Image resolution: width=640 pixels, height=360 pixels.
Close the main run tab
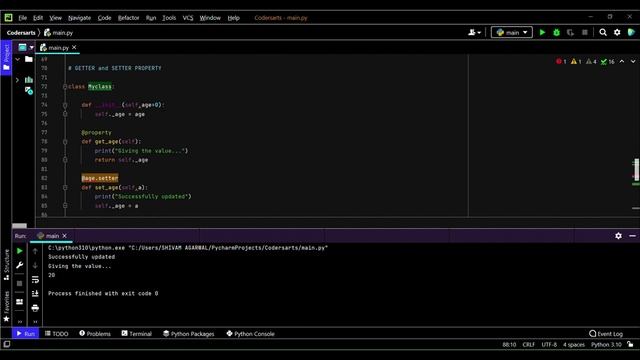coord(64,236)
